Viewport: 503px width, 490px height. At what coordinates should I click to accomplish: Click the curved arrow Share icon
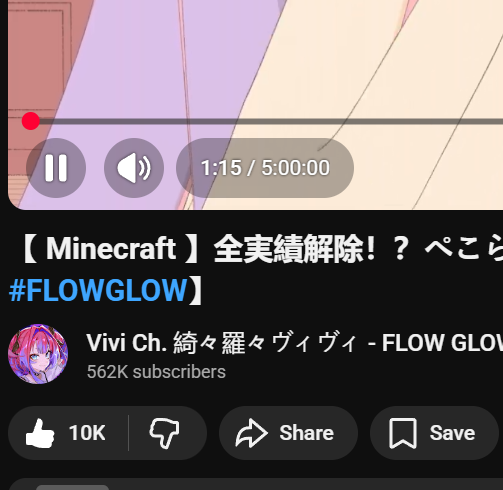pyautogui.click(x=252, y=433)
